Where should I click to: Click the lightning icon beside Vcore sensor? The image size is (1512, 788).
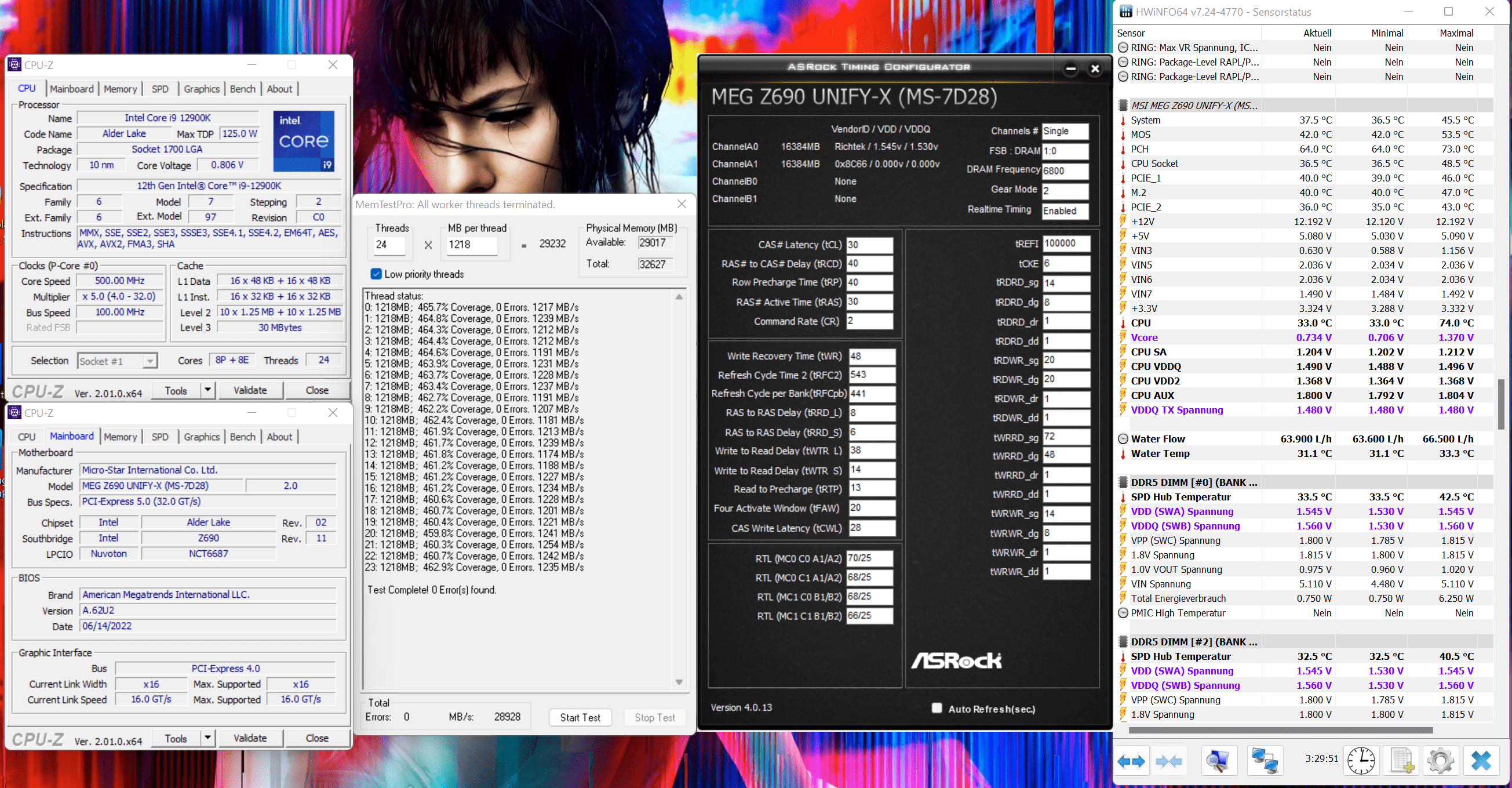[x=1123, y=337]
